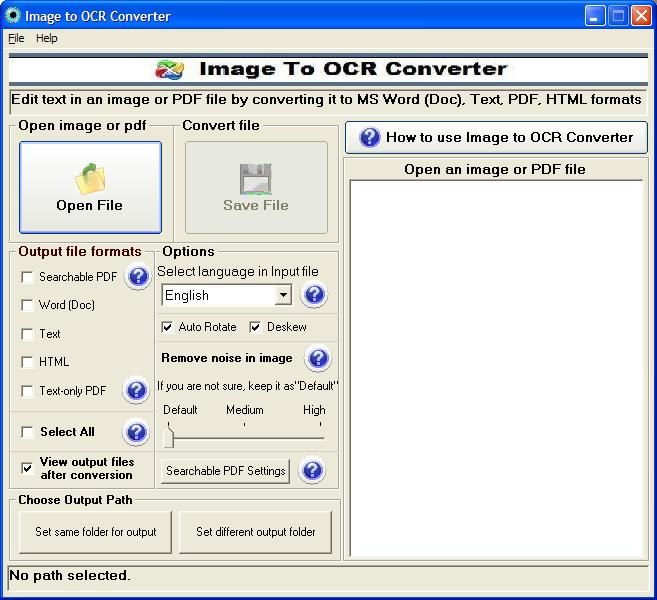Click Set different output folder
Image resolution: width=657 pixels, height=600 pixels.
pos(256,532)
